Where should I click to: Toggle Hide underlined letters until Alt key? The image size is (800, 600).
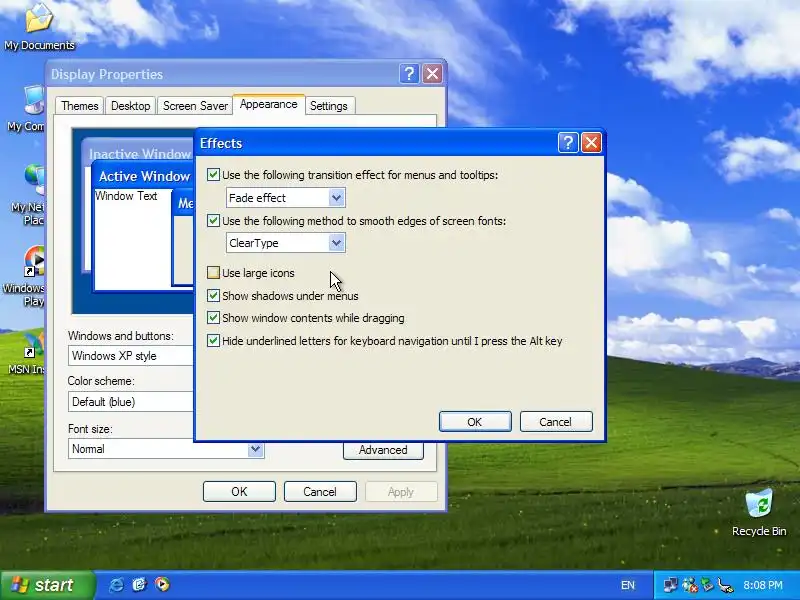click(213, 341)
